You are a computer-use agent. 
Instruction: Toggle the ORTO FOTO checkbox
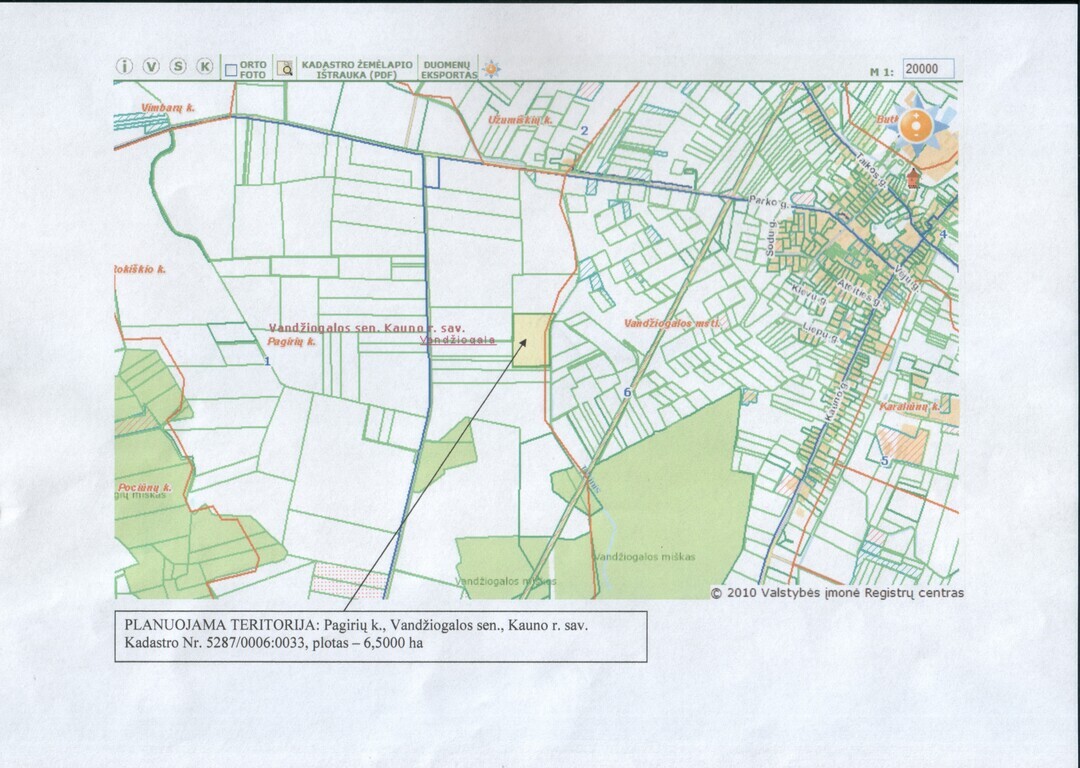[x=231, y=70]
